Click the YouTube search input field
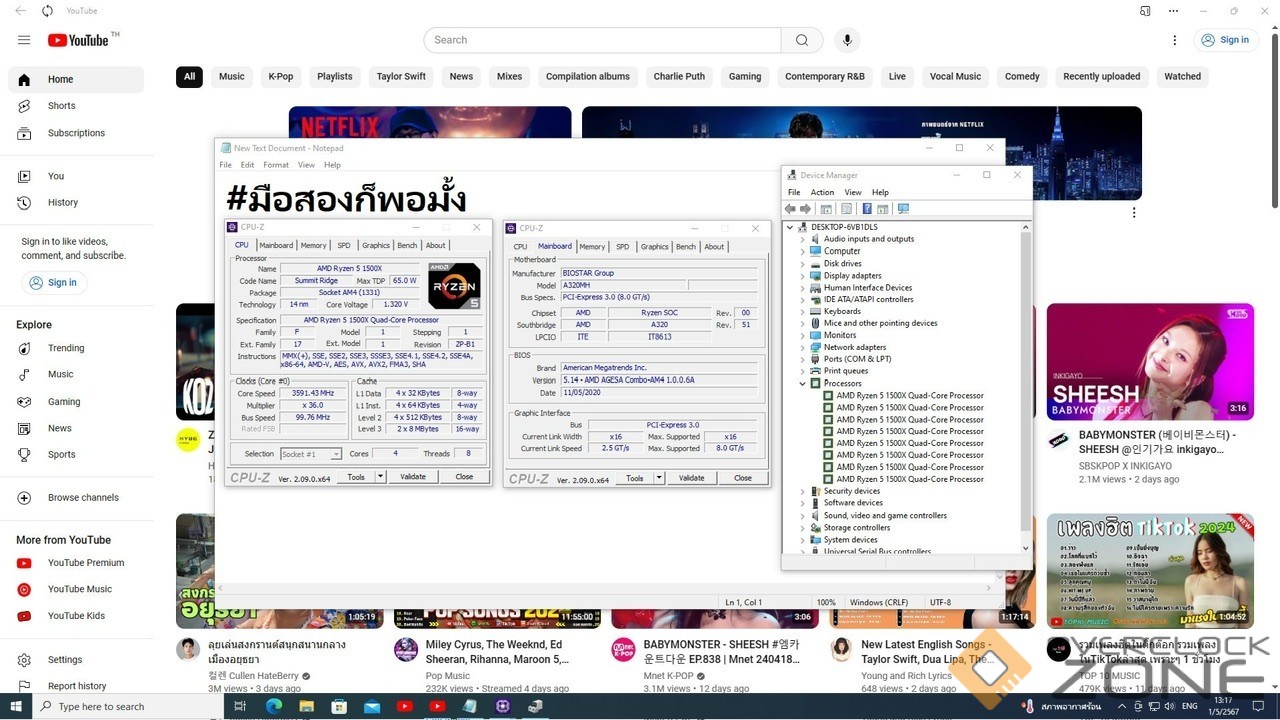Viewport: 1280px width, 720px height. [602, 40]
